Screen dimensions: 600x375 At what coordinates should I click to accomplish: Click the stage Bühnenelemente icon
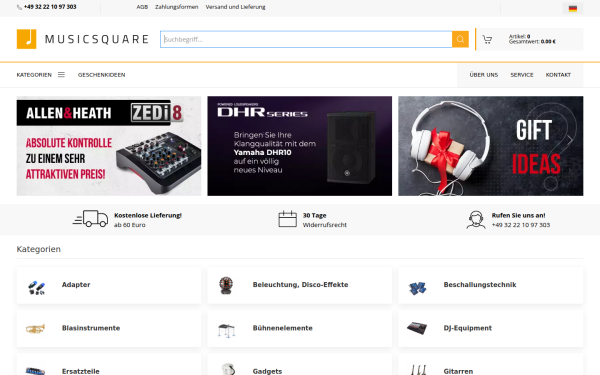click(x=226, y=331)
